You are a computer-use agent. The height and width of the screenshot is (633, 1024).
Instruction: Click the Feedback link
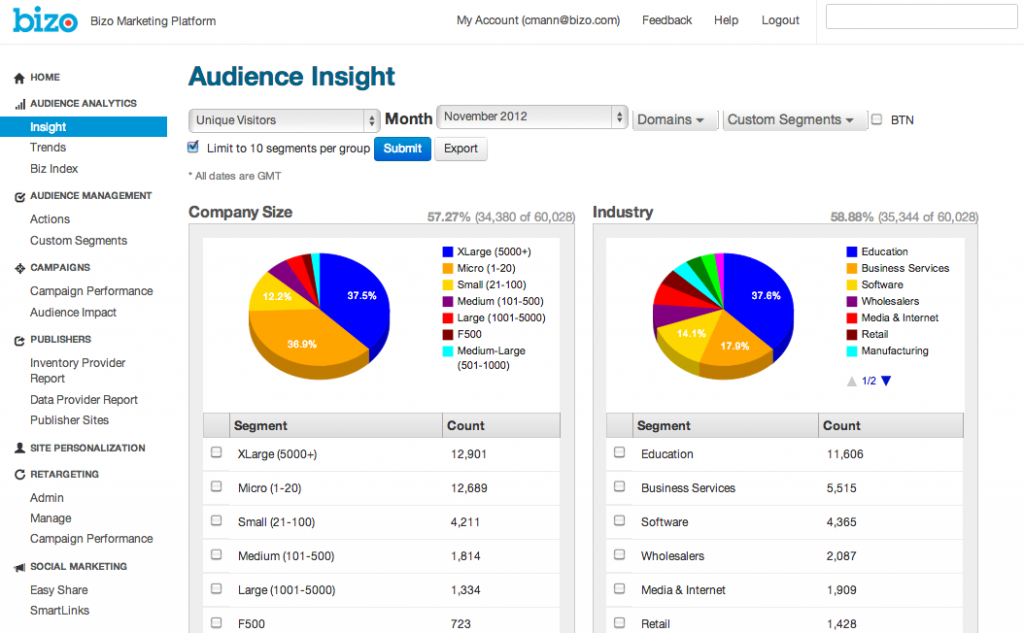click(x=667, y=20)
